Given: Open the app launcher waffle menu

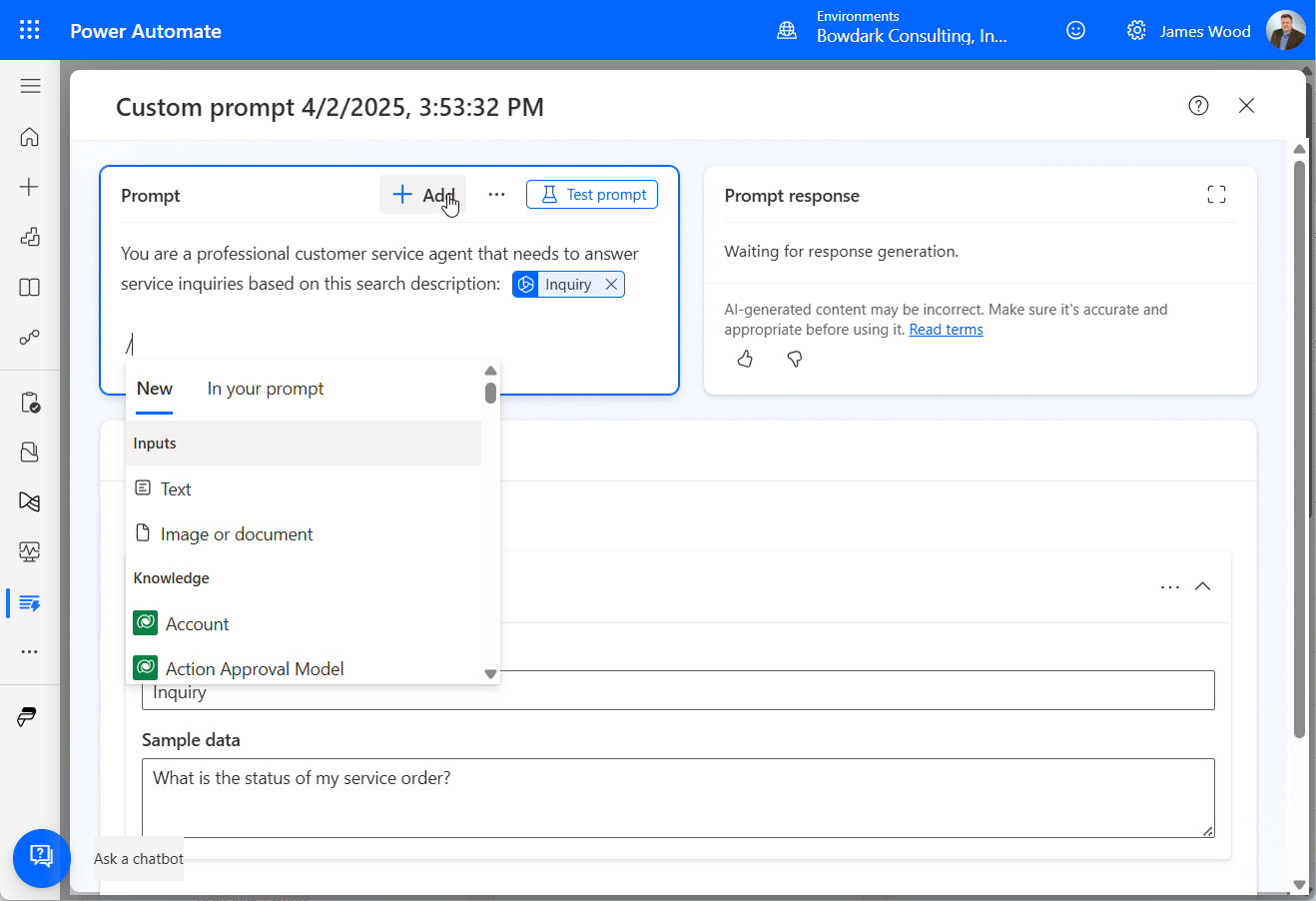Looking at the screenshot, I should pyautogui.click(x=30, y=30).
